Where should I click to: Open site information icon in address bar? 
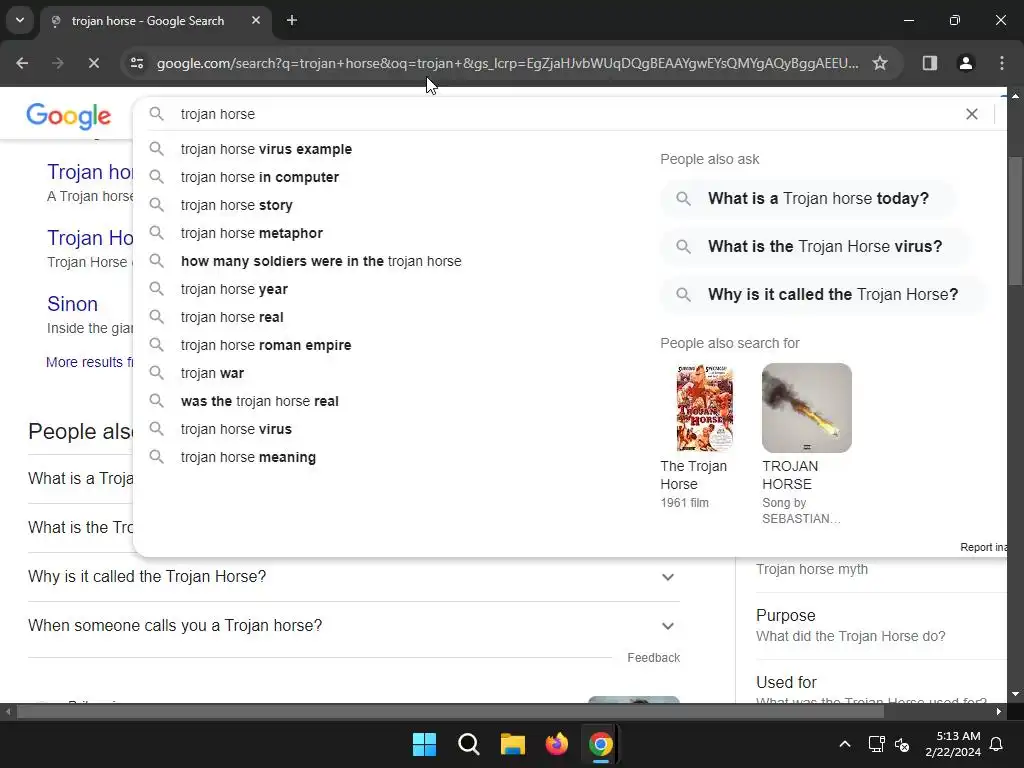pyautogui.click(x=136, y=63)
